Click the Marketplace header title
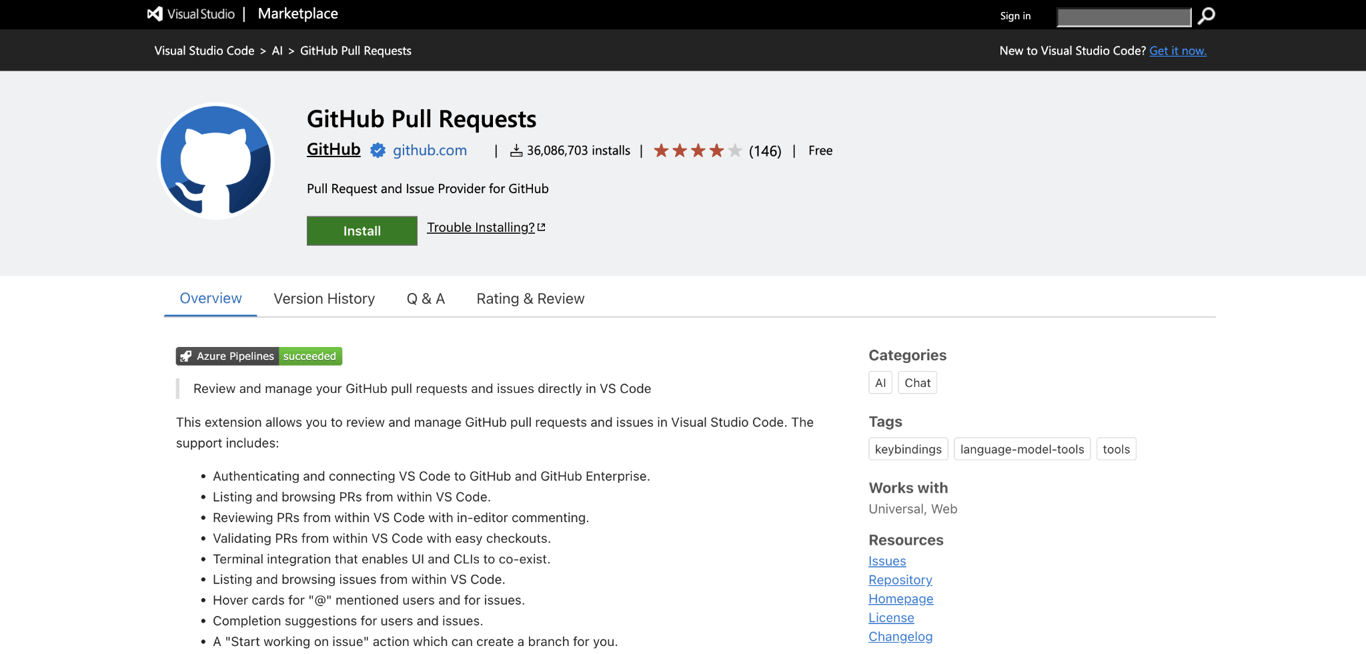 (298, 14)
